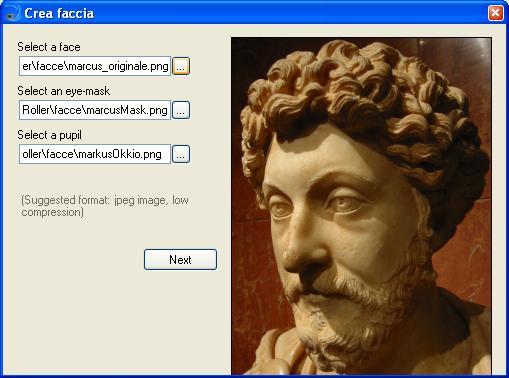Click the suggested format hint text
Image resolution: width=509 pixels, height=378 pixels.
(x=105, y=206)
